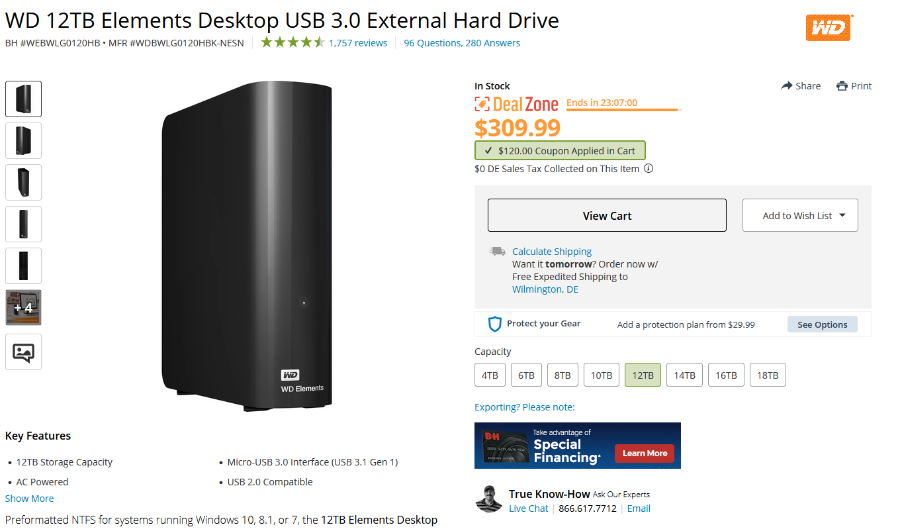Viewport: 900px width, 531px height.
Task: Expand Key Features with Show More
Action: coord(29,498)
